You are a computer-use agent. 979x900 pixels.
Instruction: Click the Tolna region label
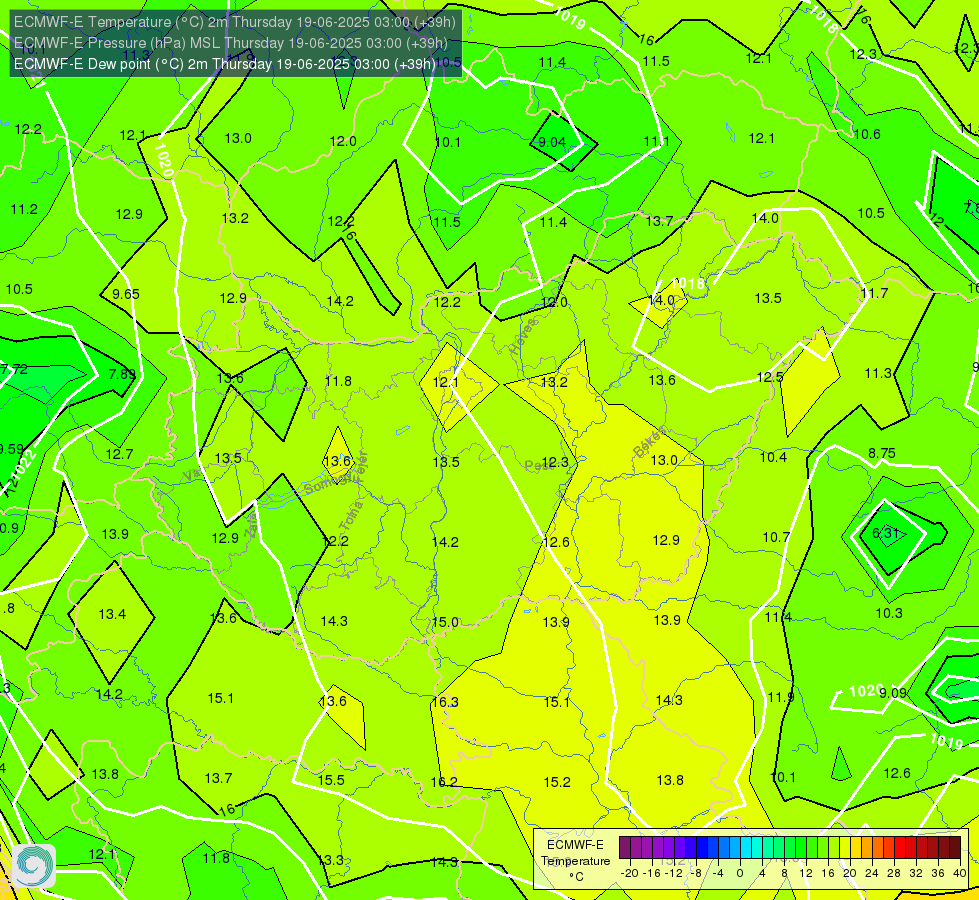[x=351, y=516]
